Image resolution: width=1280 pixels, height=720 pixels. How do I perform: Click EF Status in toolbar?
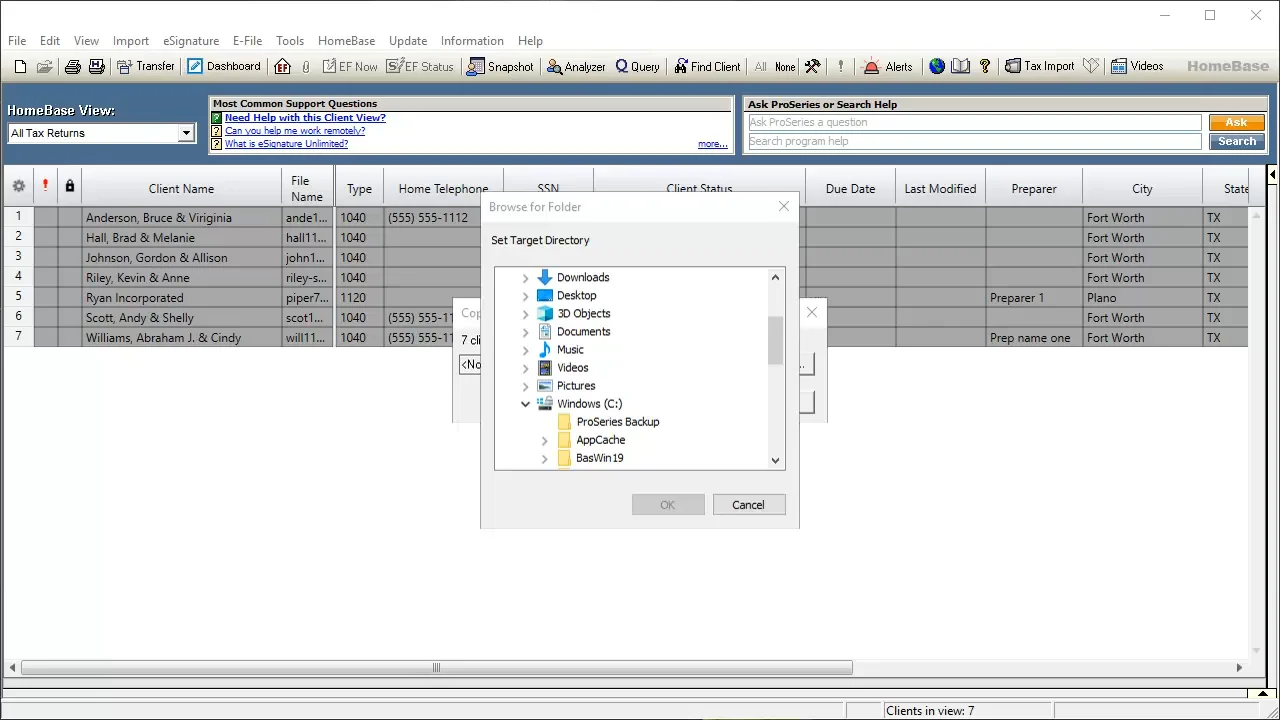421,67
